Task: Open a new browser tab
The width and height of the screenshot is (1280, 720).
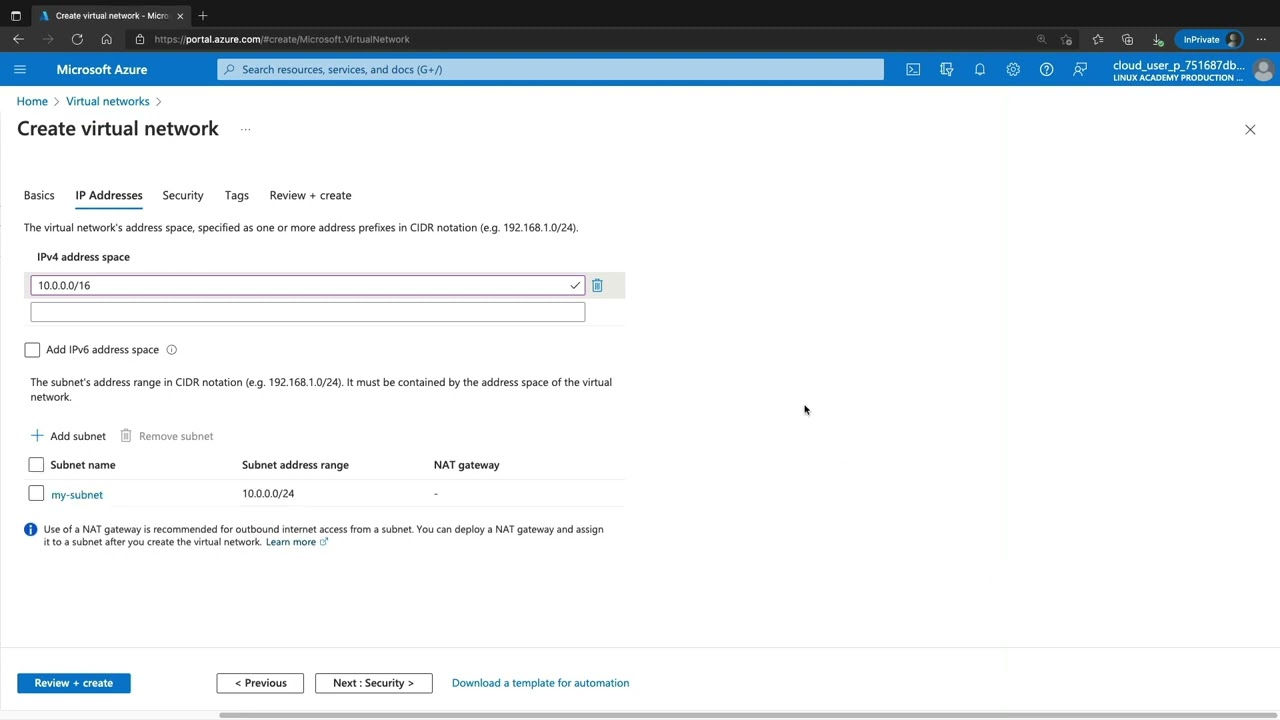Action: click(203, 15)
